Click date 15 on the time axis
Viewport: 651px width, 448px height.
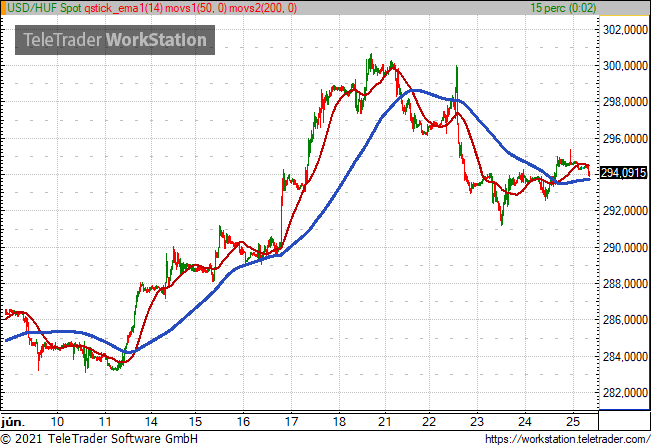[195, 422]
